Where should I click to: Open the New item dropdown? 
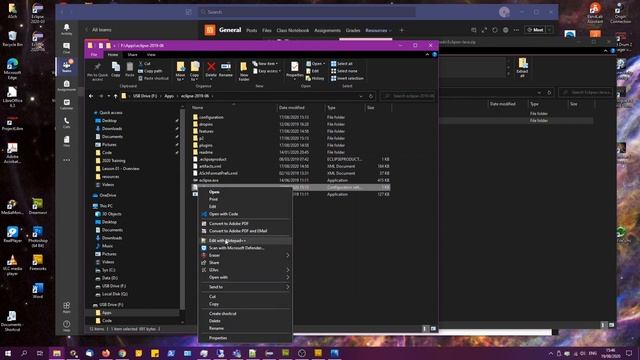pos(265,64)
